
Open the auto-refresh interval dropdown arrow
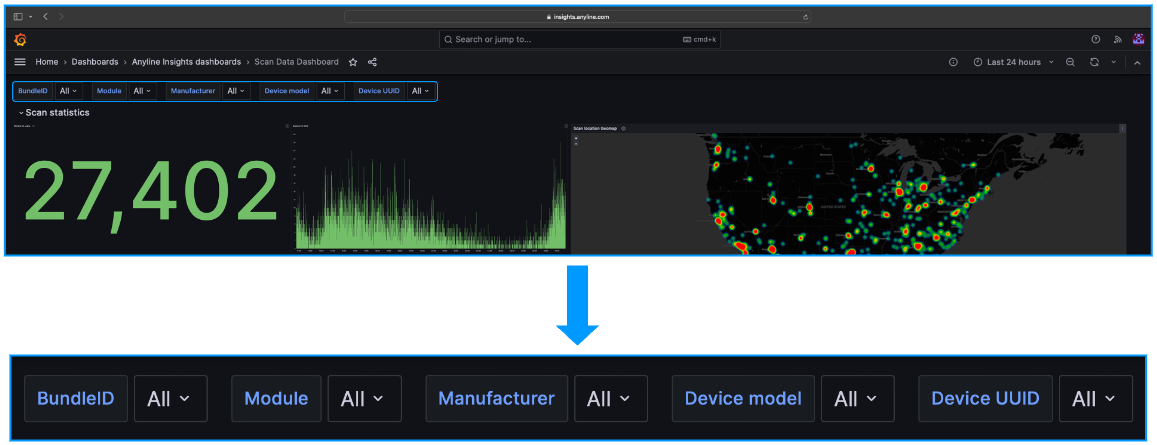1113,62
